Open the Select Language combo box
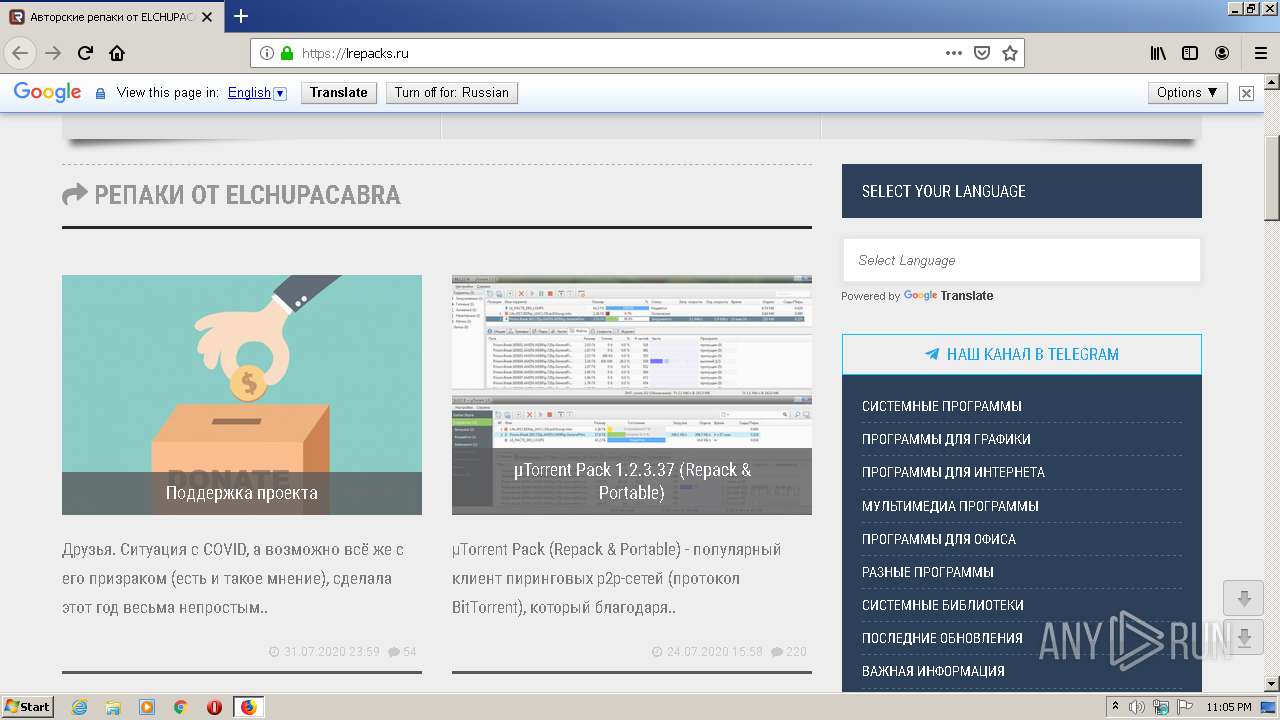Viewport: 1280px width, 720px height. click(x=1021, y=260)
